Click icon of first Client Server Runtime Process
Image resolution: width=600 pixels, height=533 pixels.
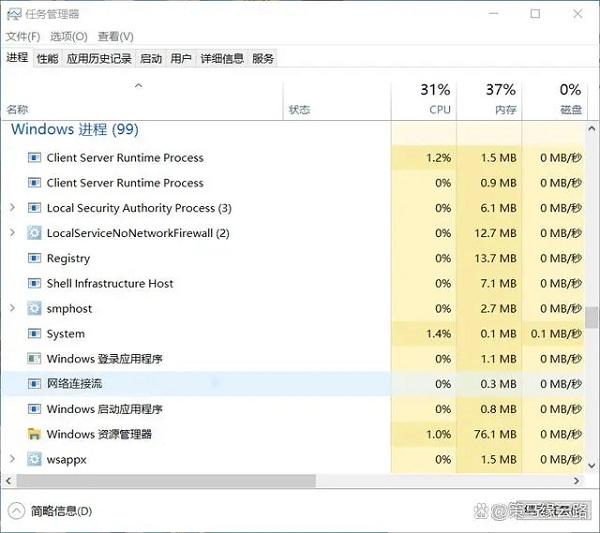[x=34, y=158]
